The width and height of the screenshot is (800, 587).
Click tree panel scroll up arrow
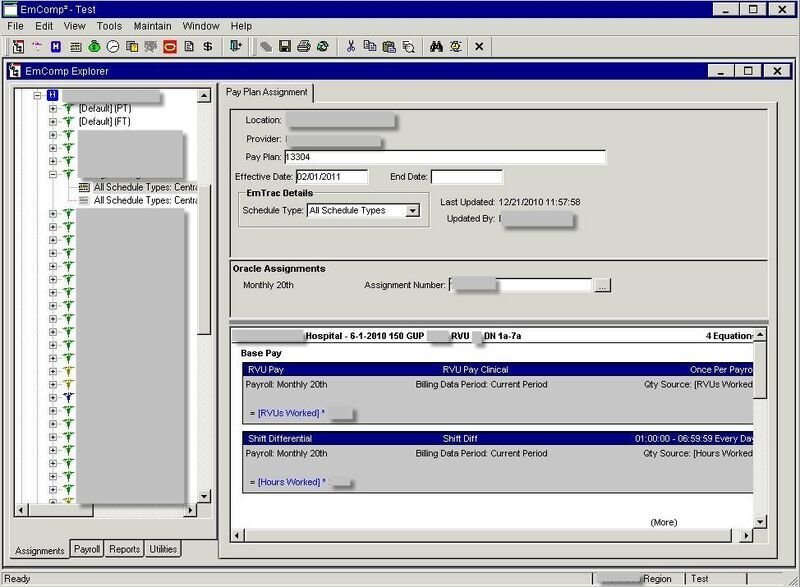pos(204,95)
